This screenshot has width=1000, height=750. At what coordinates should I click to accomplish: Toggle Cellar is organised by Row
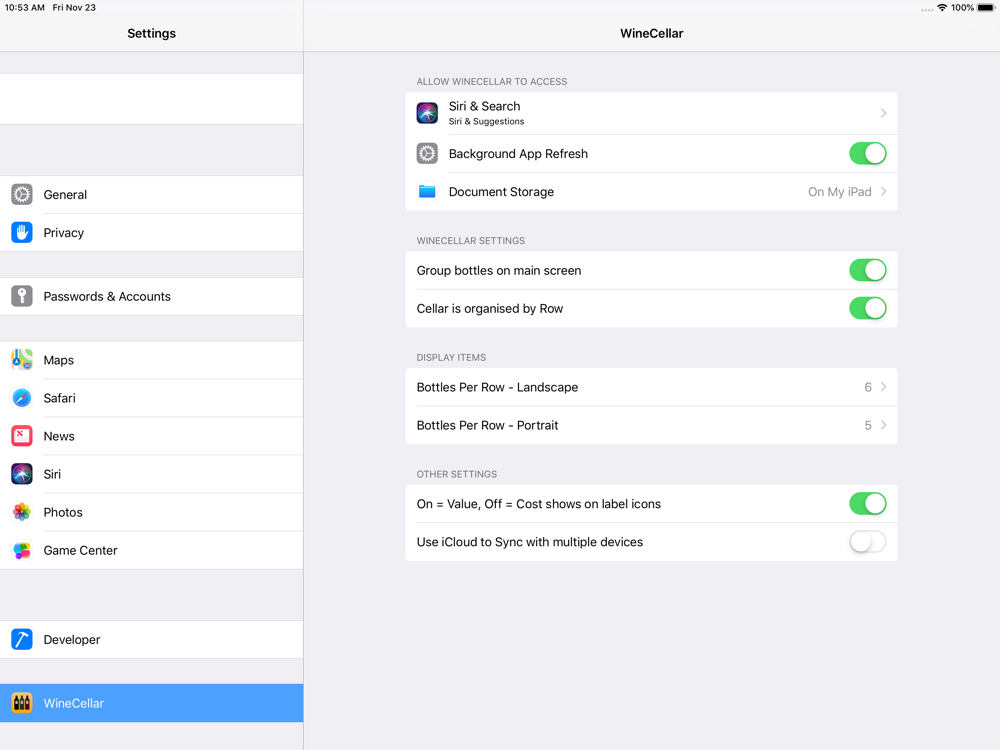click(867, 309)
